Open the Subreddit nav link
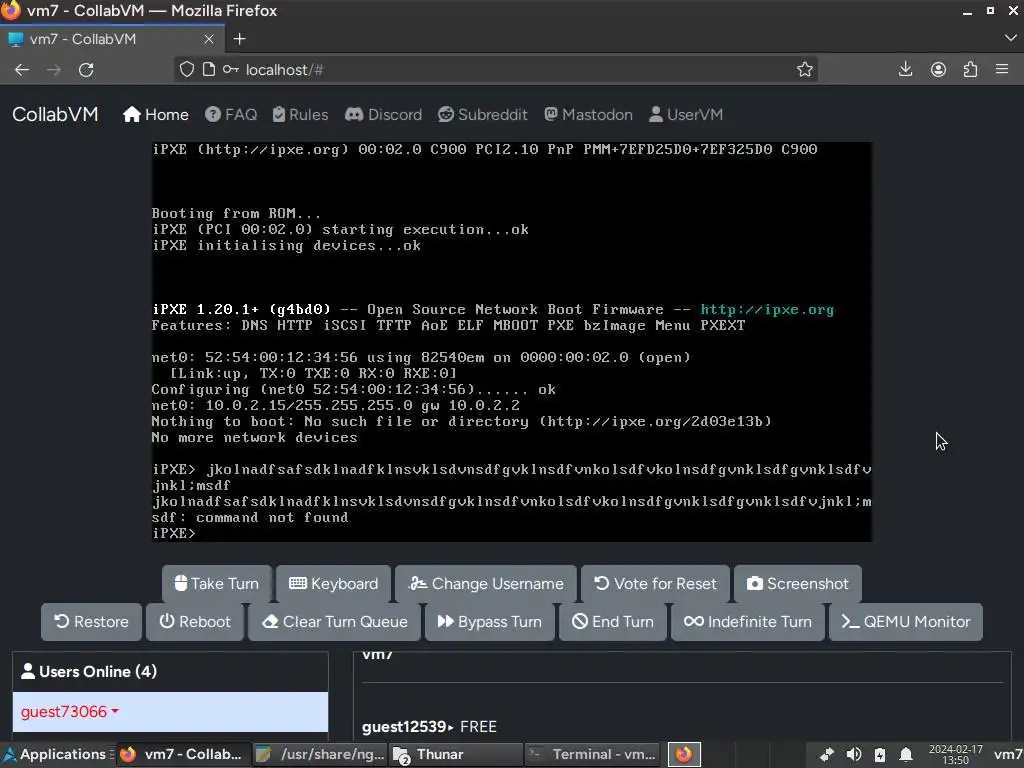 pos(483,114)
